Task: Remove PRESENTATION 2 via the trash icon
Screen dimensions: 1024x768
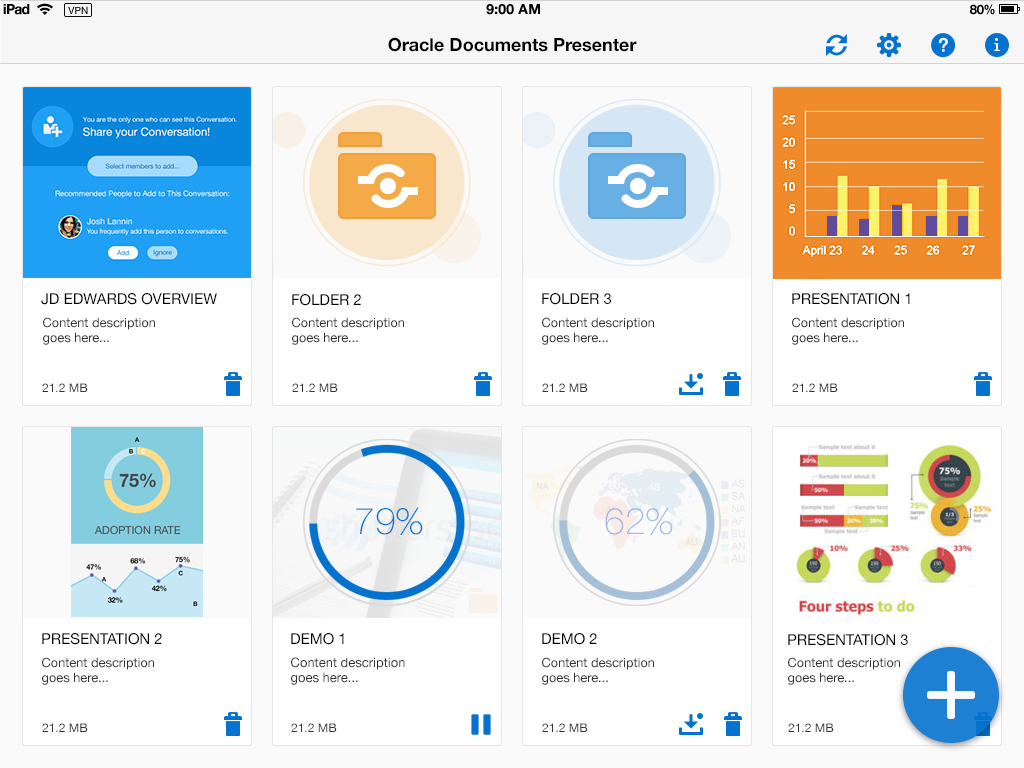Action: coord(233,724)
